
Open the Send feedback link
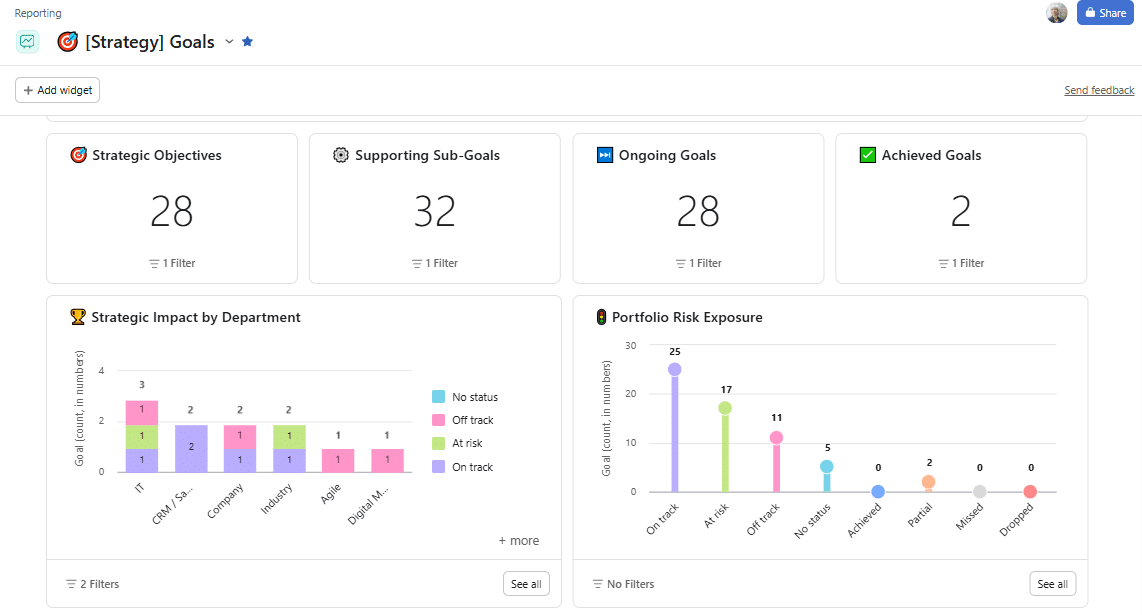point(1099,90)
